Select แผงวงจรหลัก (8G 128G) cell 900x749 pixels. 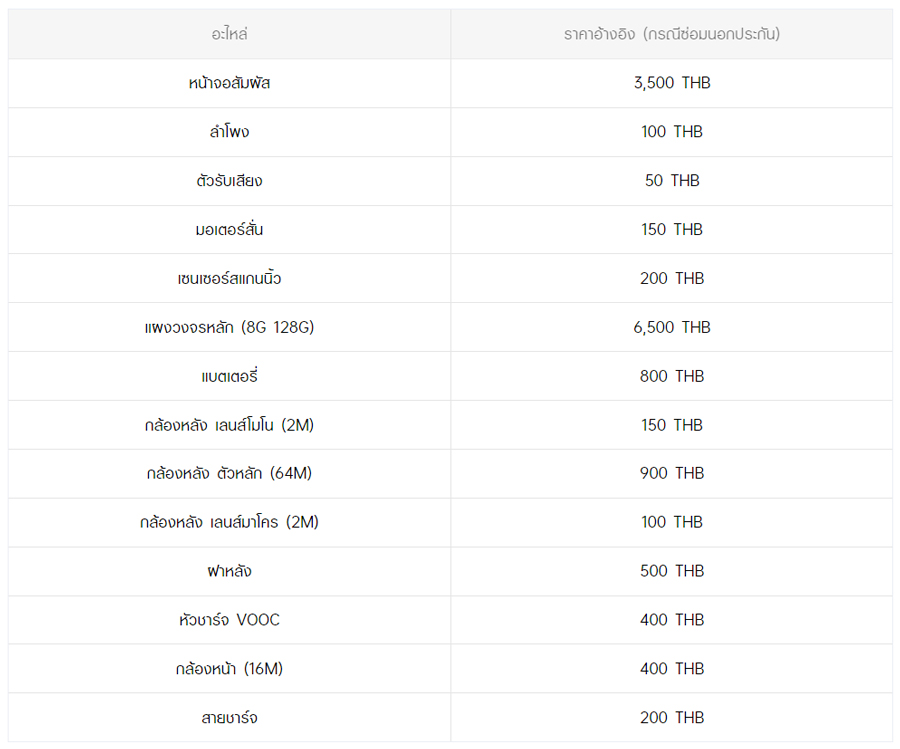pos(229,327)
